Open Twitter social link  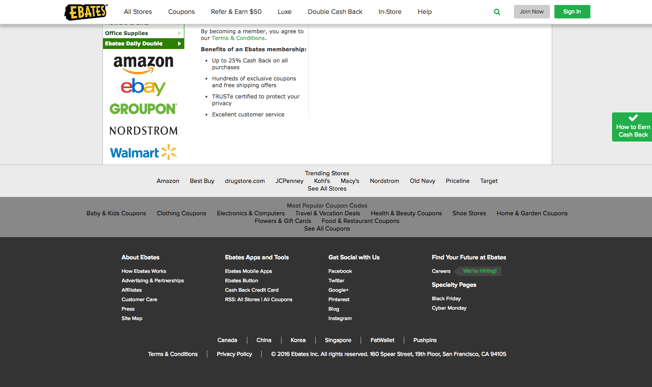(336, 281)
